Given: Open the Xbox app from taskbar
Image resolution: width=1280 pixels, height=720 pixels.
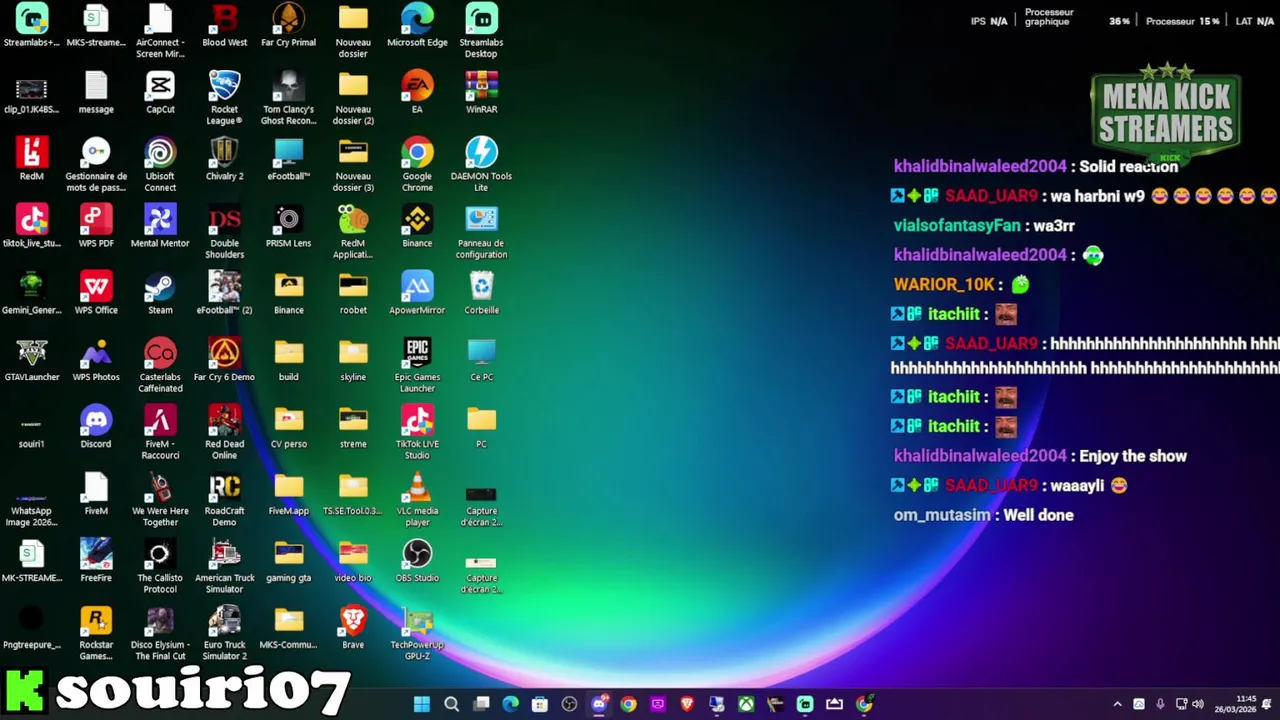Looking at the screenshot, I should click(746, 704).
